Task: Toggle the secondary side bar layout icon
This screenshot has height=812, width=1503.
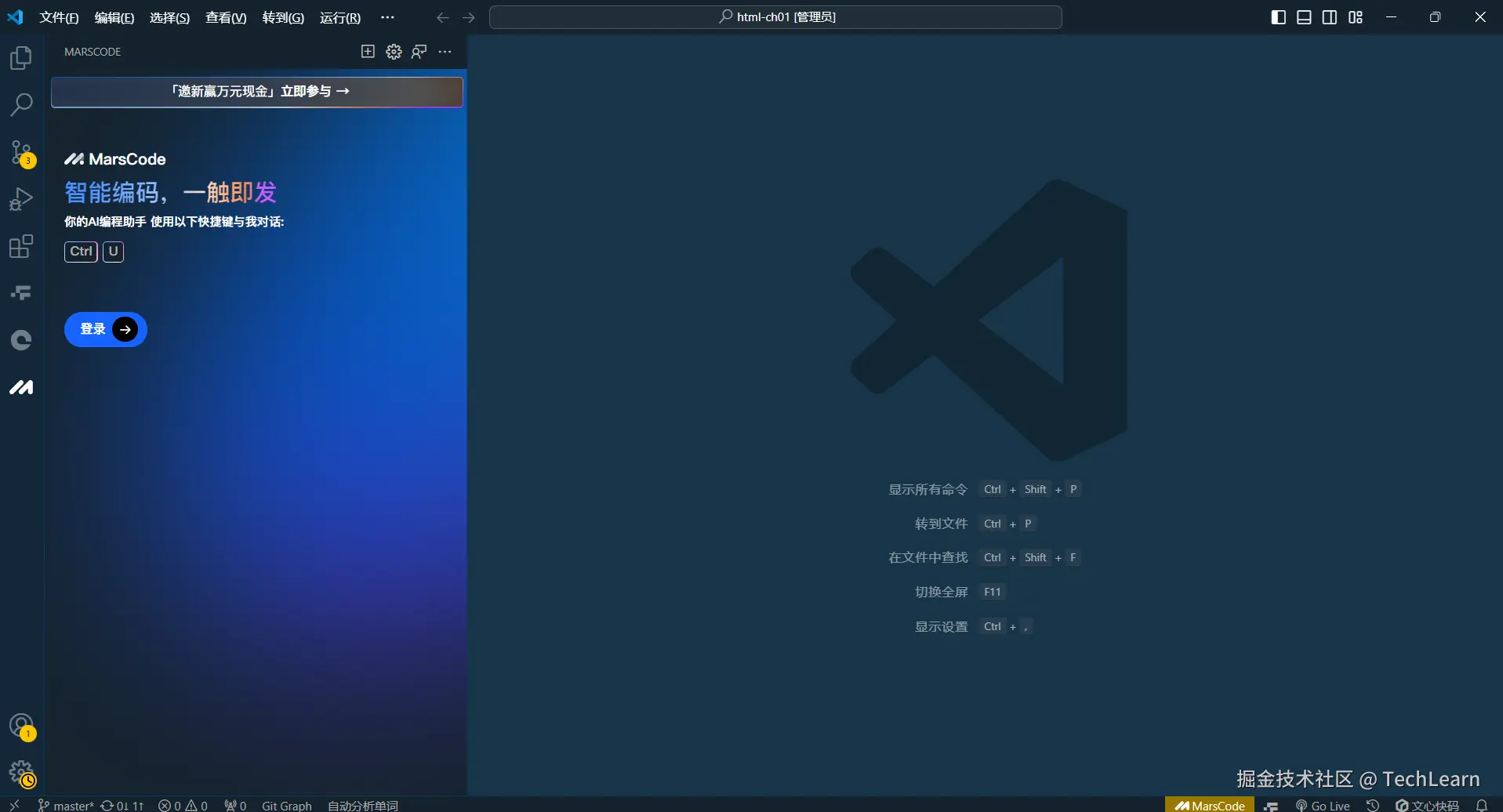Action: [x=1330, y=17]
